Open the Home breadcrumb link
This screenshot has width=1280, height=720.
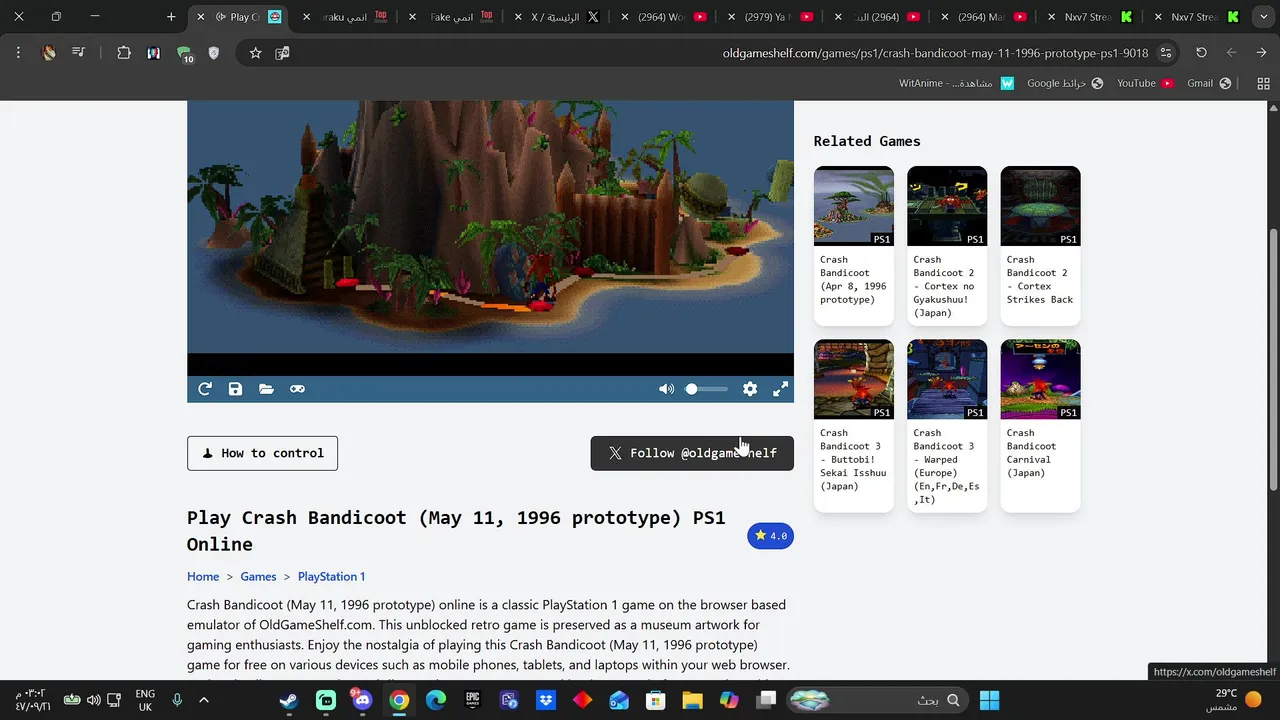[x=203, y=576]
